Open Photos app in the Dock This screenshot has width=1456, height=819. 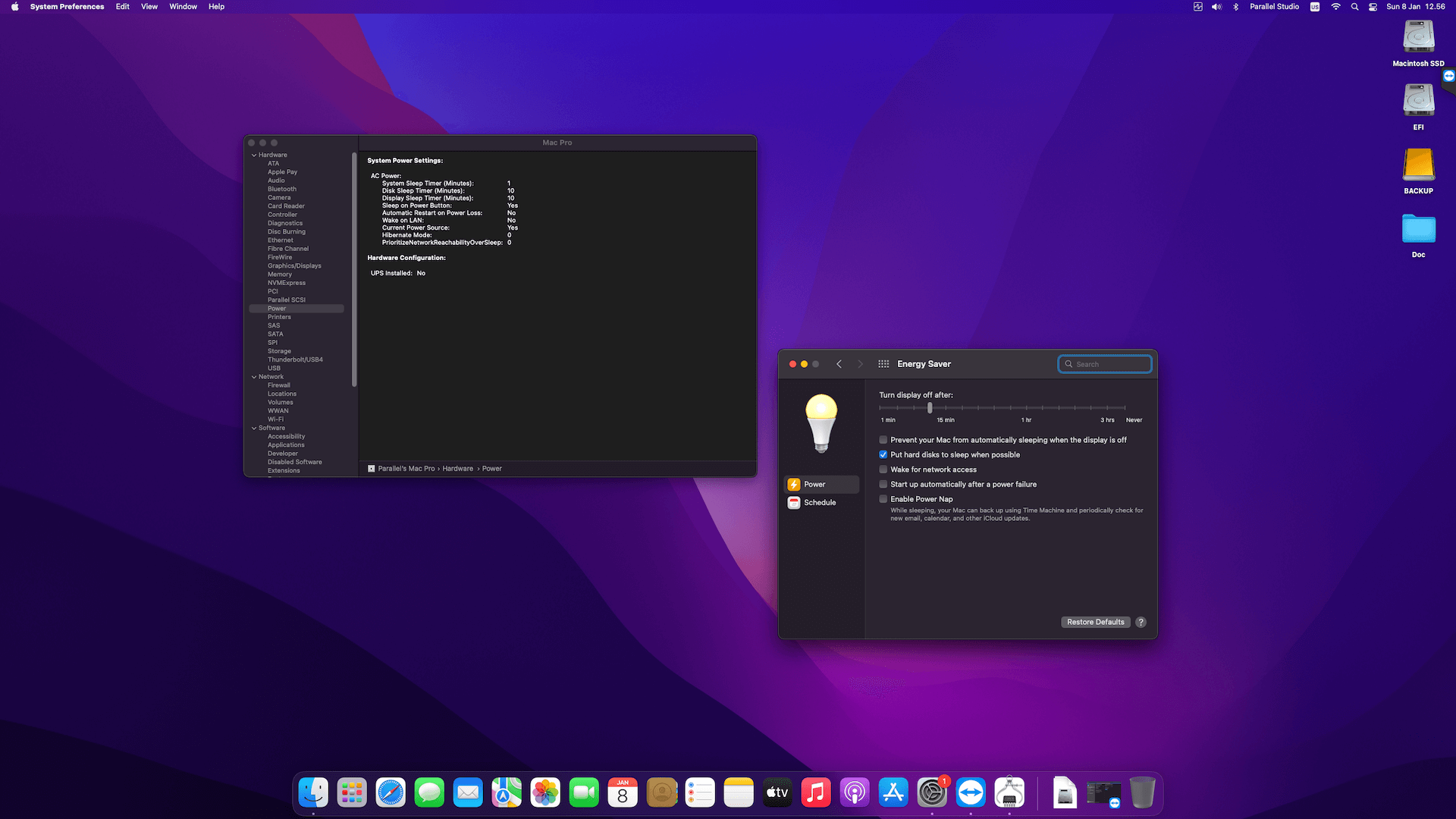pyautogui.click(x=545, y=792)
